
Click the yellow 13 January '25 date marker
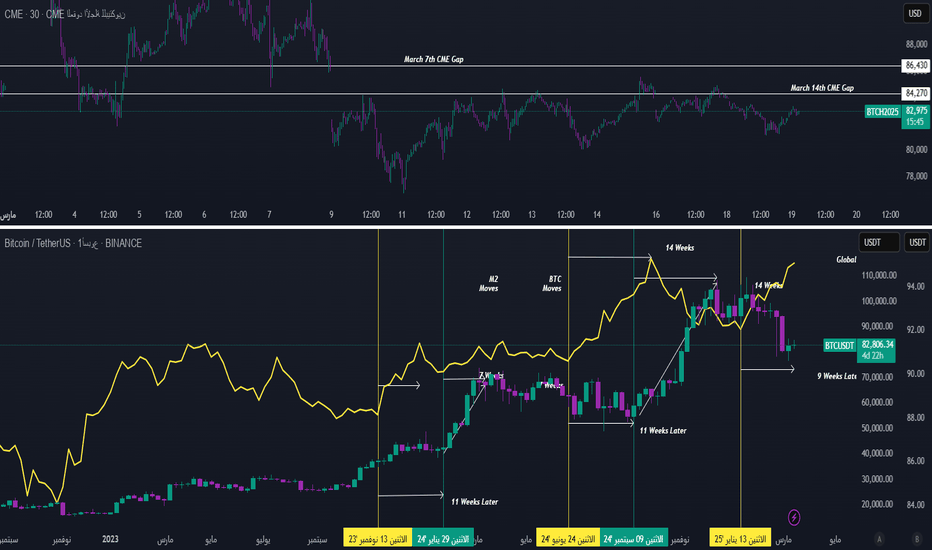pos(740,539)
